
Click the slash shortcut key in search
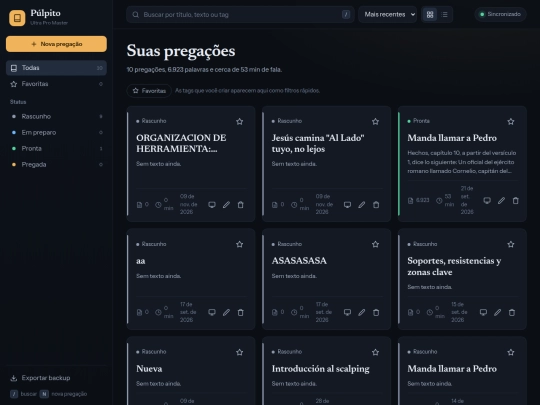point(346,14)
